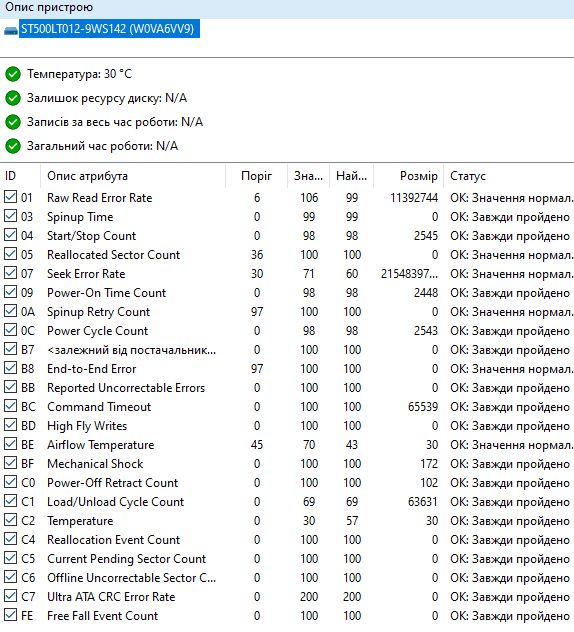Click the Температура: 30 °C status line
The height and width of the screenshot is (632, 574).
pyautogui.click(x=79, y=74)
